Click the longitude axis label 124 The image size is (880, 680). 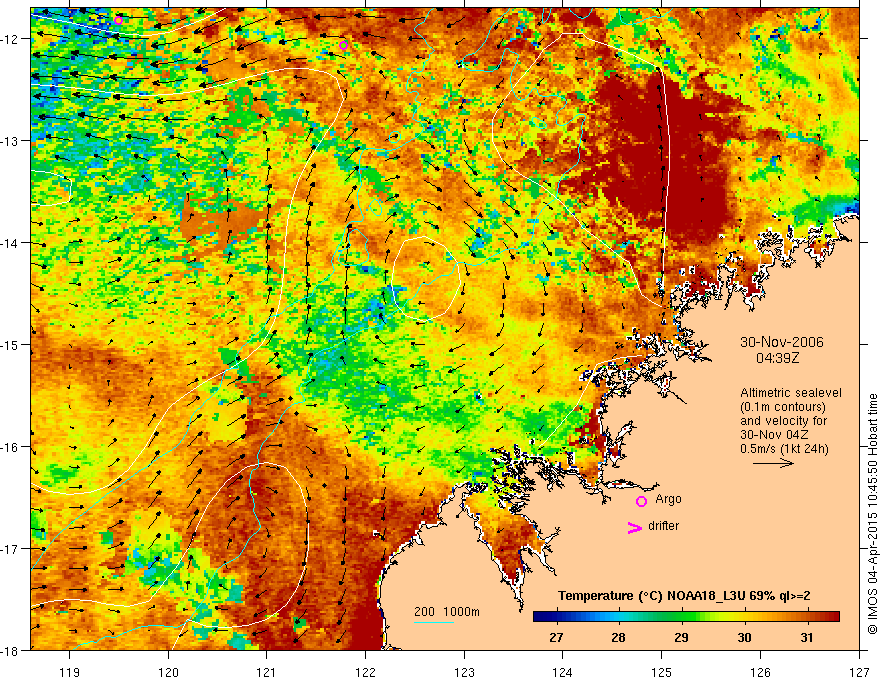coord(563,672)
